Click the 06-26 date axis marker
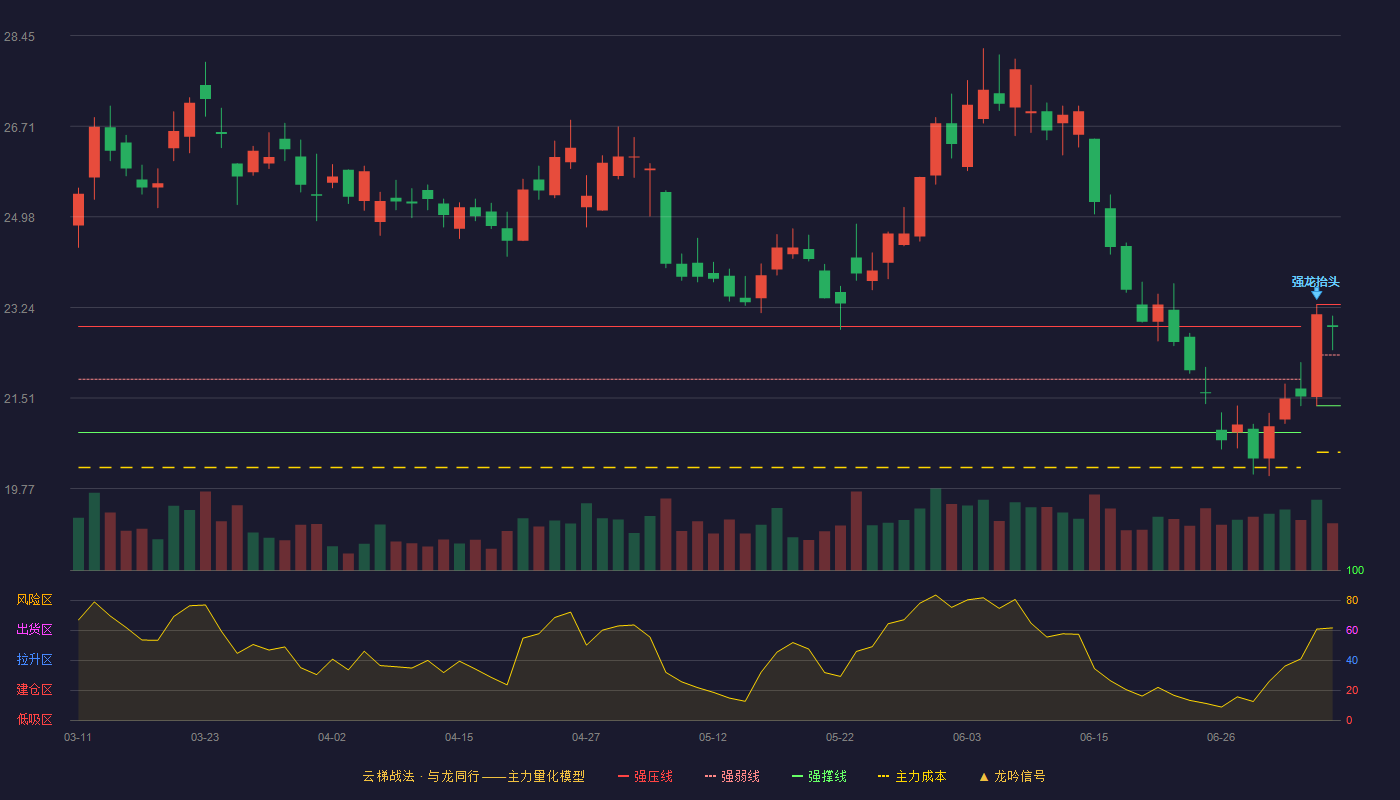 (1221, 737)
